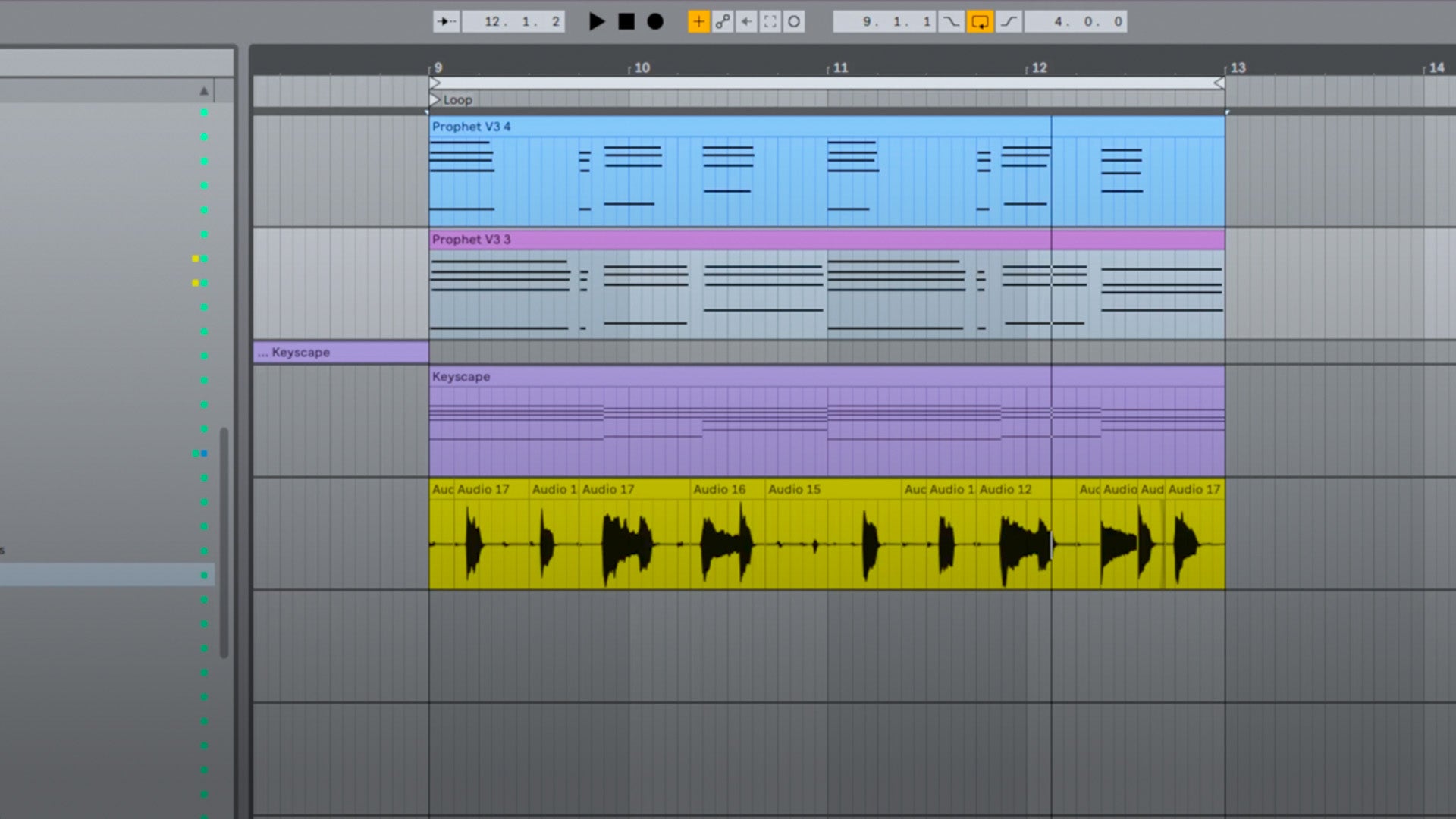Click the browser vertical scrollbar

(224, 542)
